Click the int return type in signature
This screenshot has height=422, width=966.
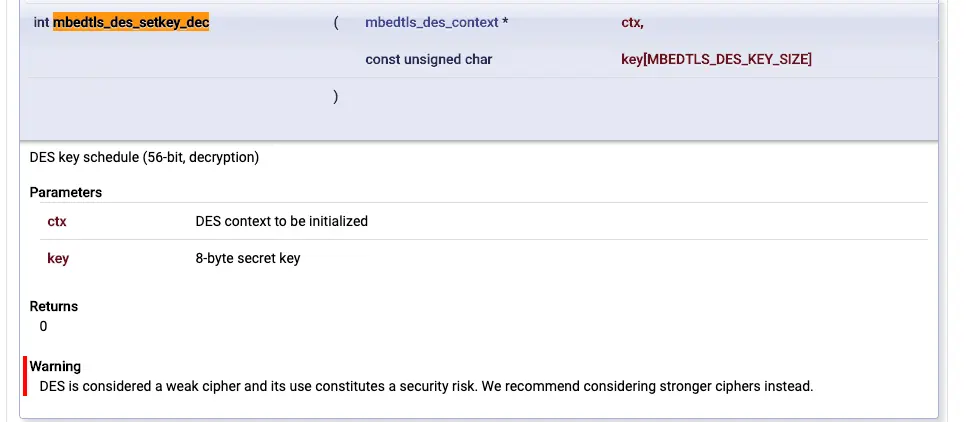point(41,23)
